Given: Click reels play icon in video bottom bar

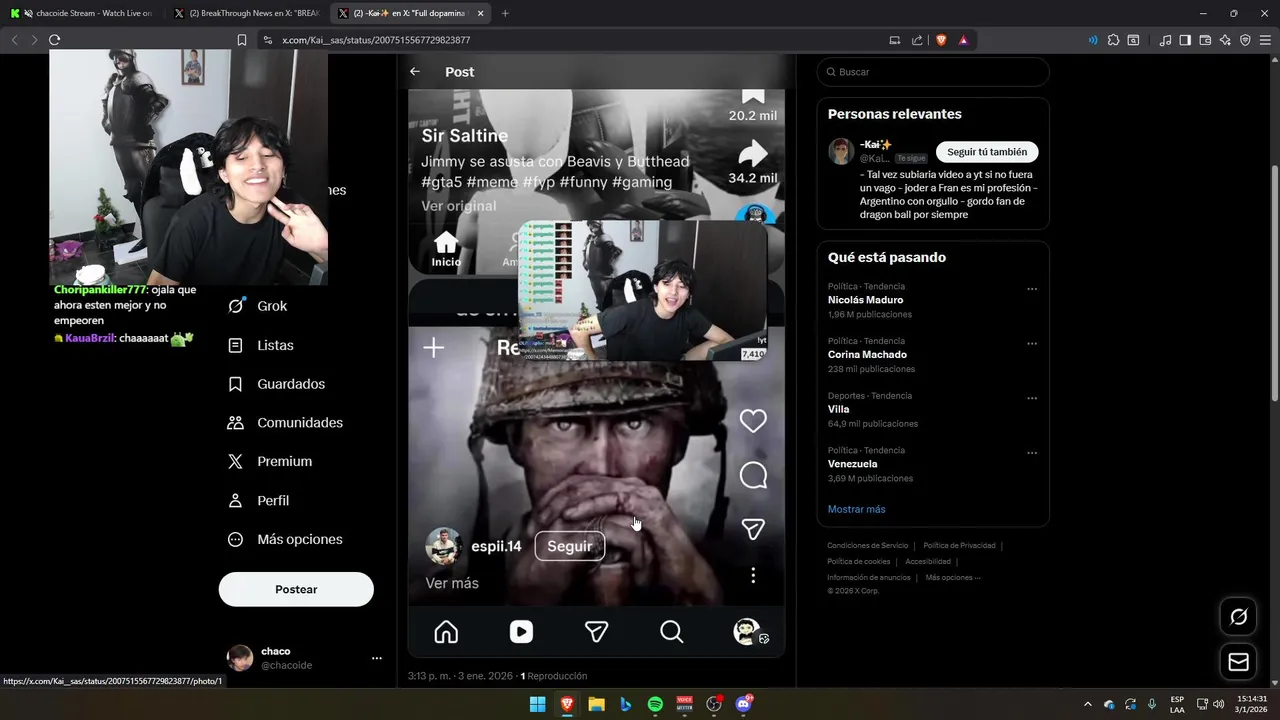Looking at the screenshot, I should tap(521, 632).
